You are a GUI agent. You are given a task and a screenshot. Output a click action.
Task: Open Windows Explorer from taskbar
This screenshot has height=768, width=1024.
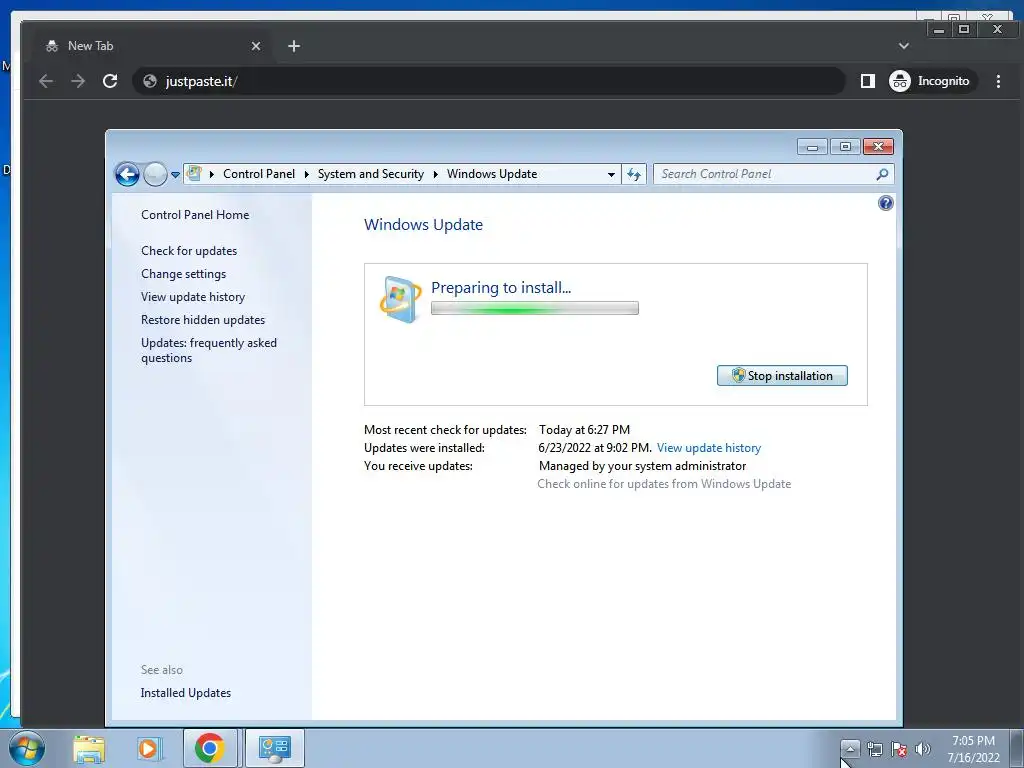(x=89, y=748)
